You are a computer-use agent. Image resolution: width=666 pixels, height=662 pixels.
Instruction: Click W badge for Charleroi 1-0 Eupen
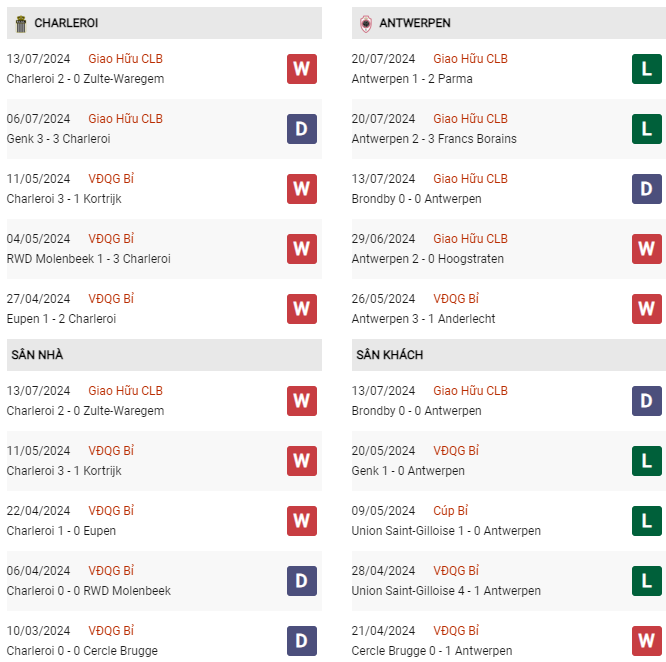tap(302, 521)
